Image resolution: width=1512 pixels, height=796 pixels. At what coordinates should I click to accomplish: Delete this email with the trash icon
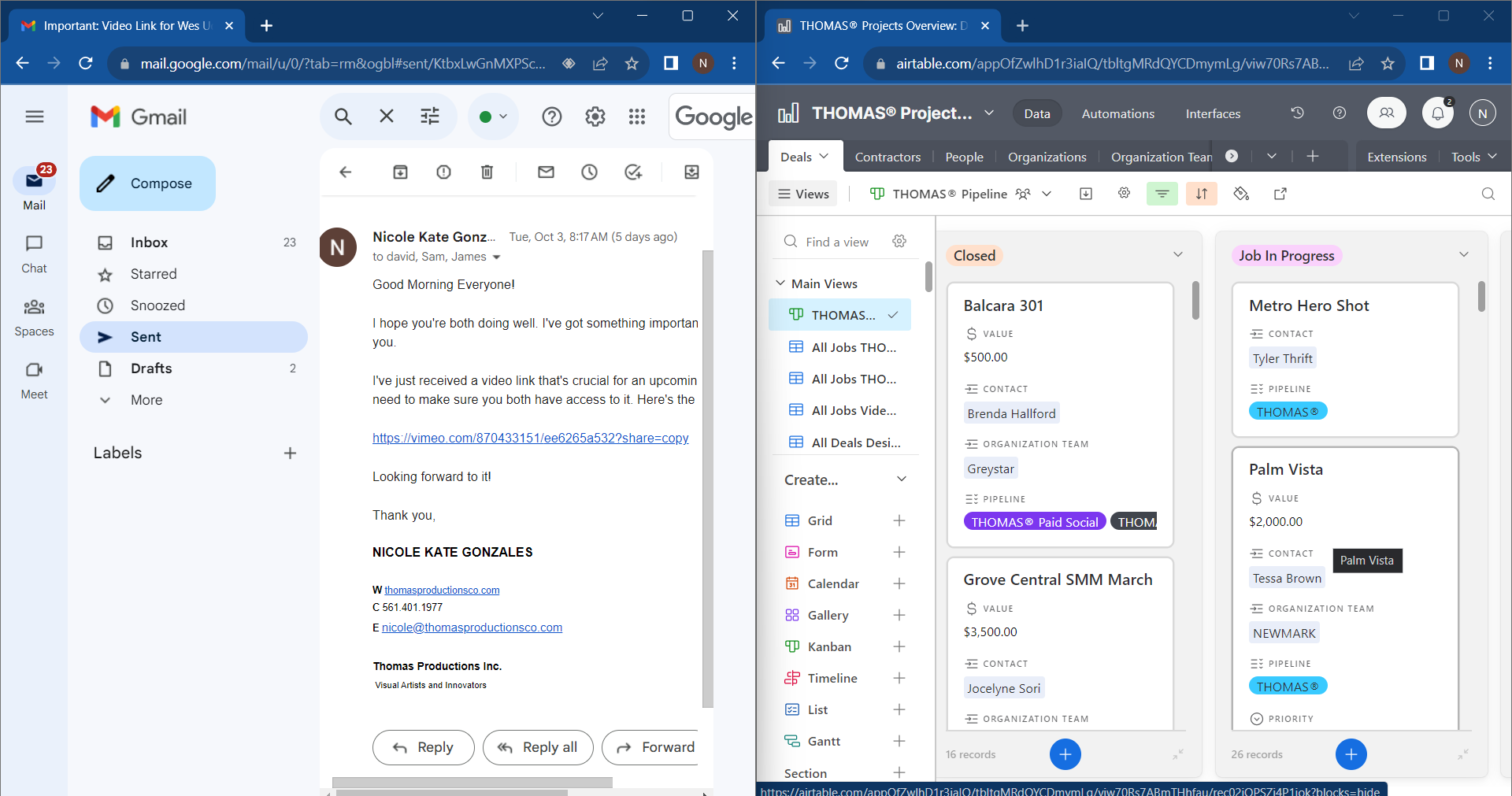pyautogui.click(x=487, y=172)
